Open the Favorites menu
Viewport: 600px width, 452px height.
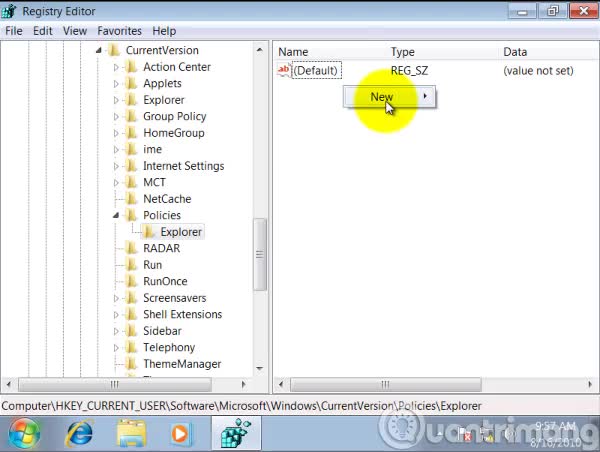click(119, 31)
